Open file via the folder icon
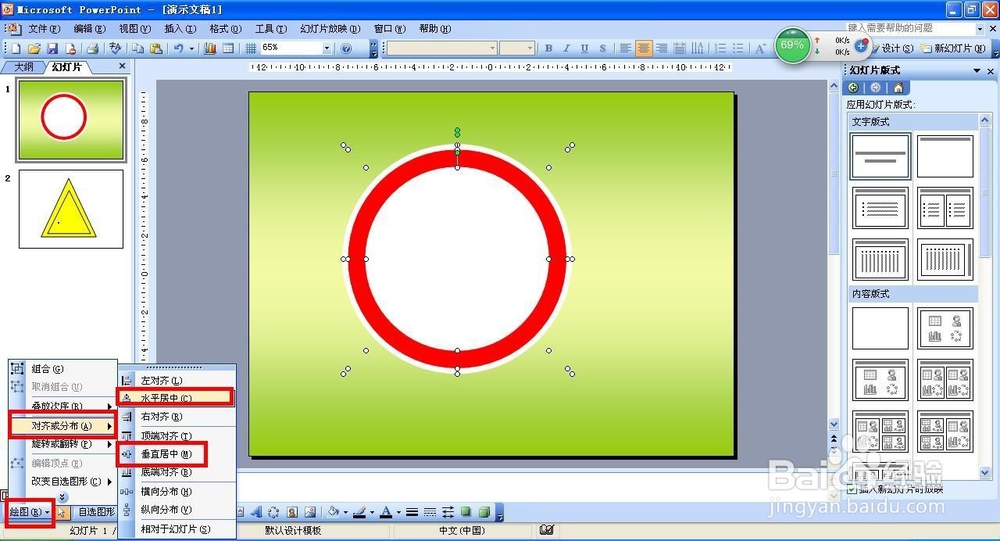The width and height of the screenshot is (1000, 541). 34,48
